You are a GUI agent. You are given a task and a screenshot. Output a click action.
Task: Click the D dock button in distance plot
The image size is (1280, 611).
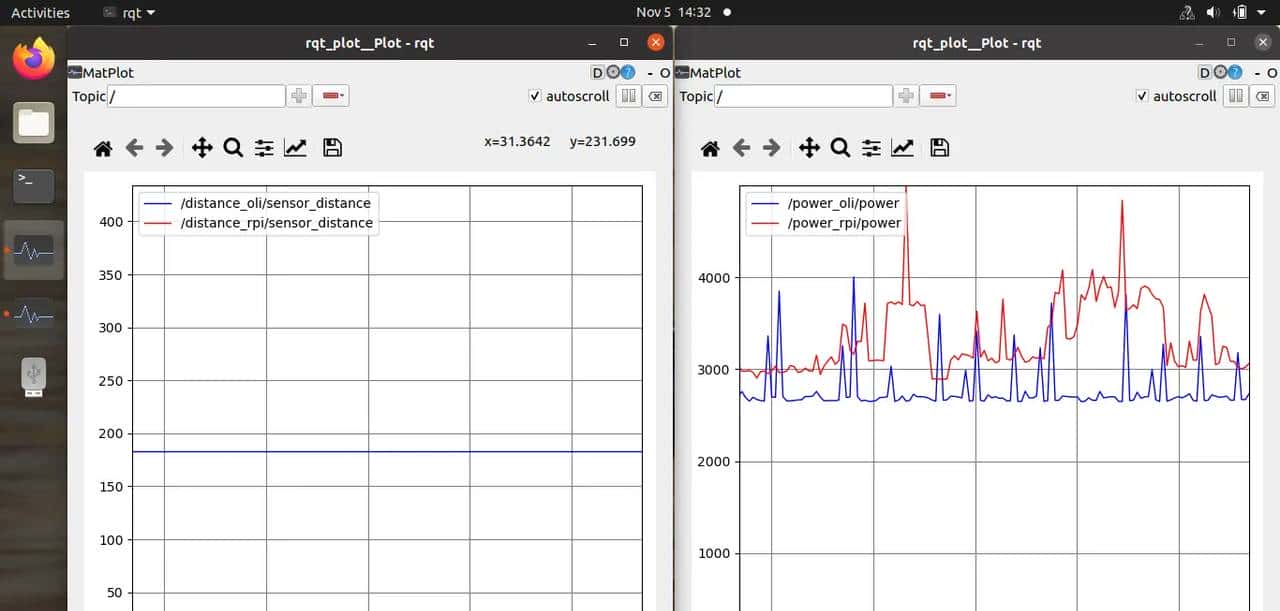click(598, 73)
